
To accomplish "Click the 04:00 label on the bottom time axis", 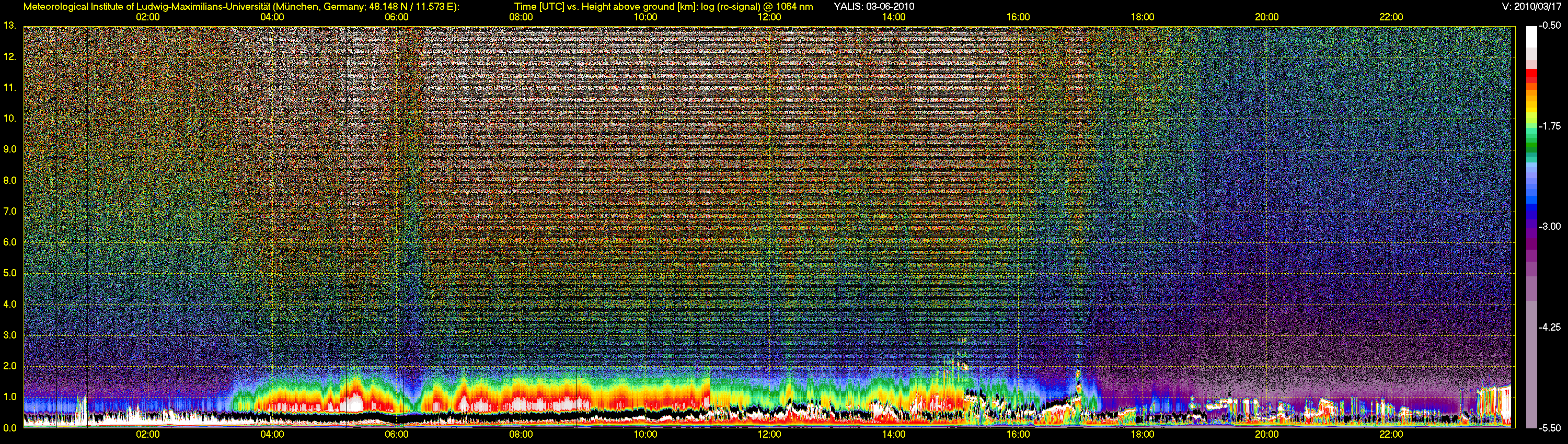I will 272,435.
